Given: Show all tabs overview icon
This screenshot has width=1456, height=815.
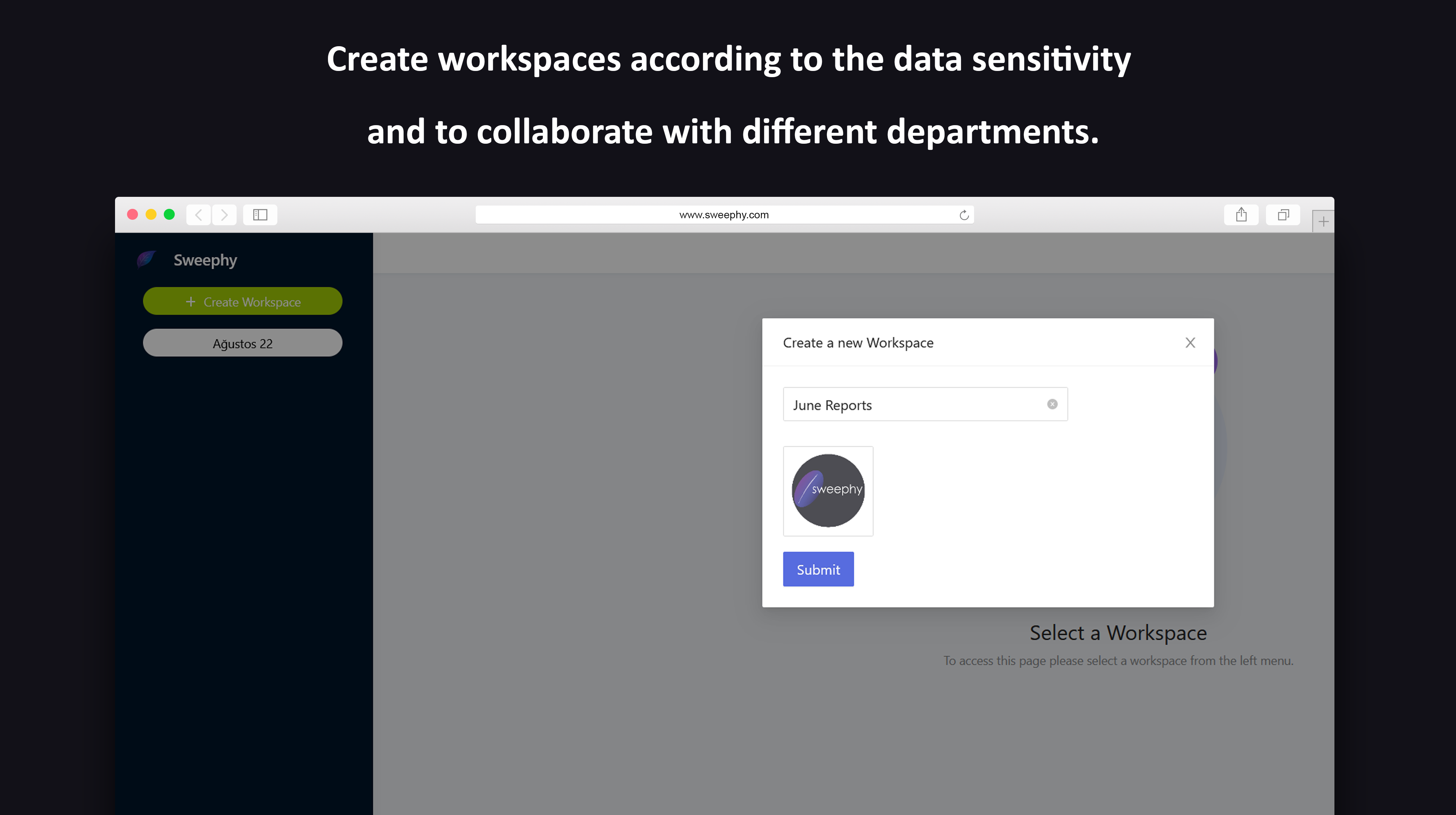Looking at the screenshot, I should [1283, 215].
